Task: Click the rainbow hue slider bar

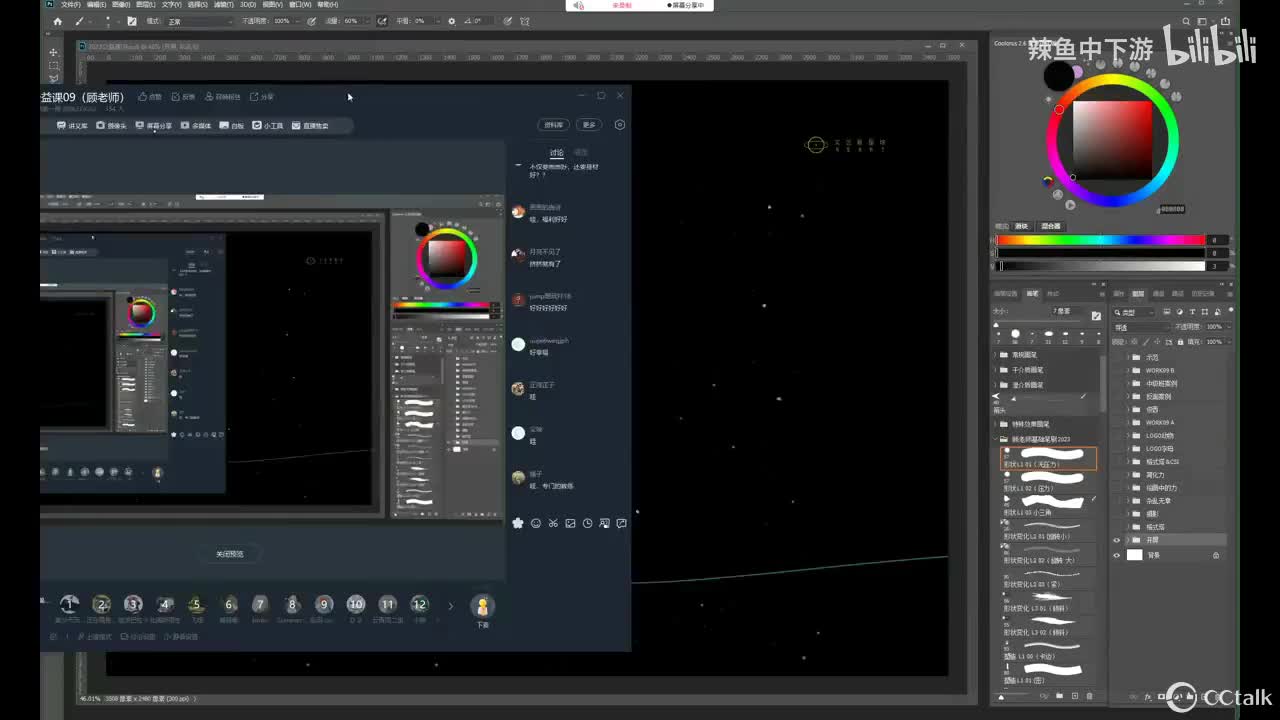Action: 1100,240
